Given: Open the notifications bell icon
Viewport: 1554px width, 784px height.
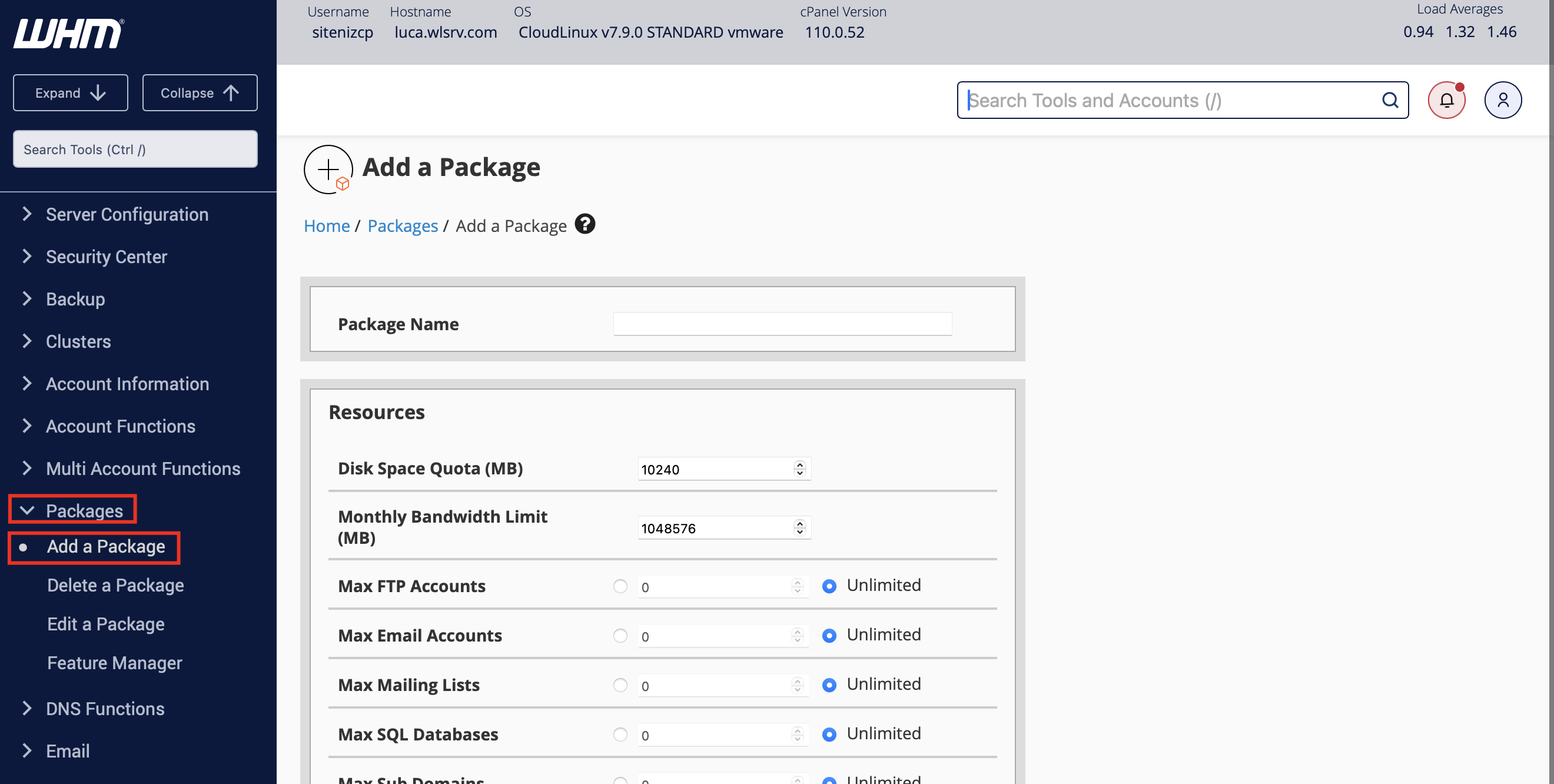Looking at the screenshot, I should point(1446,100).
